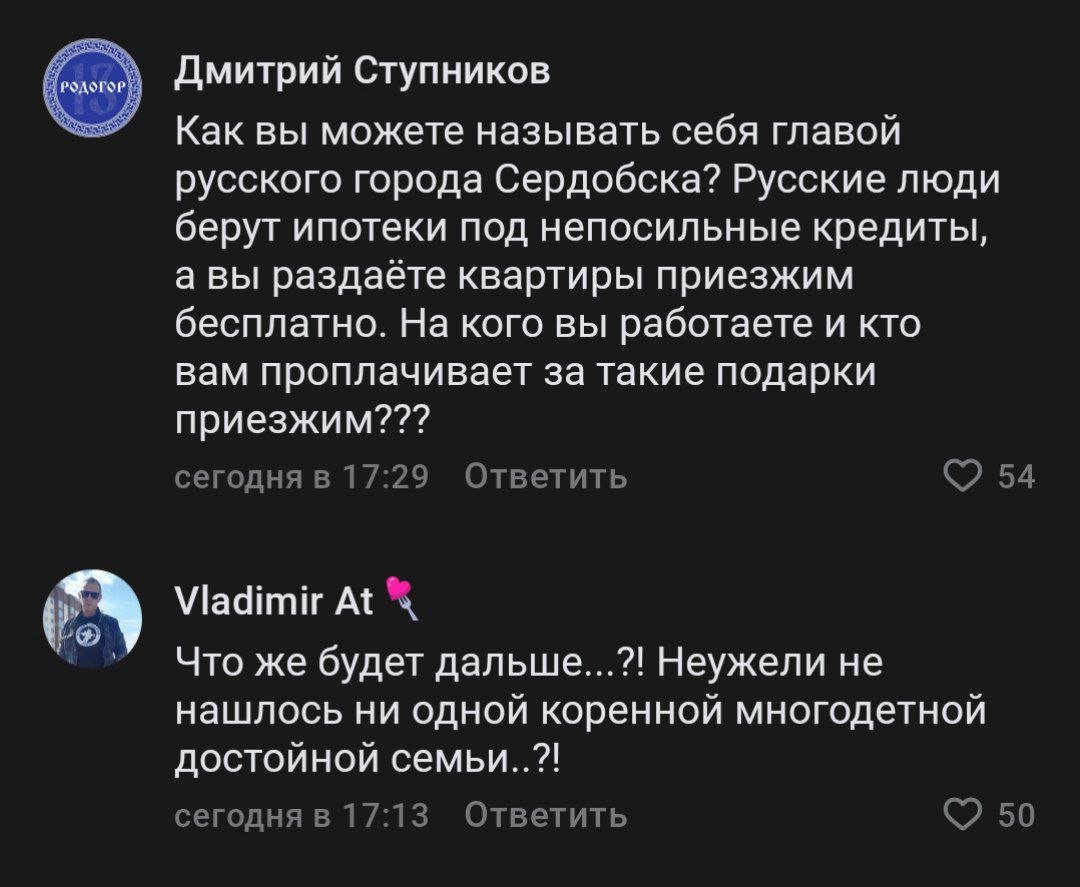Click the 'сегодня в 17:13' timestamp
The width and height of the screenshot is (1080, 887).
pos(302,815)
